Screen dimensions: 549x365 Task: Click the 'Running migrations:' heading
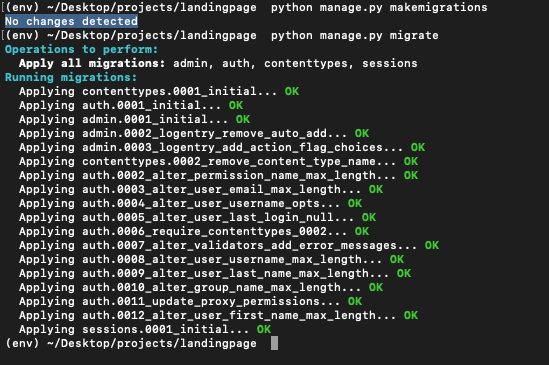coord(71,77)
